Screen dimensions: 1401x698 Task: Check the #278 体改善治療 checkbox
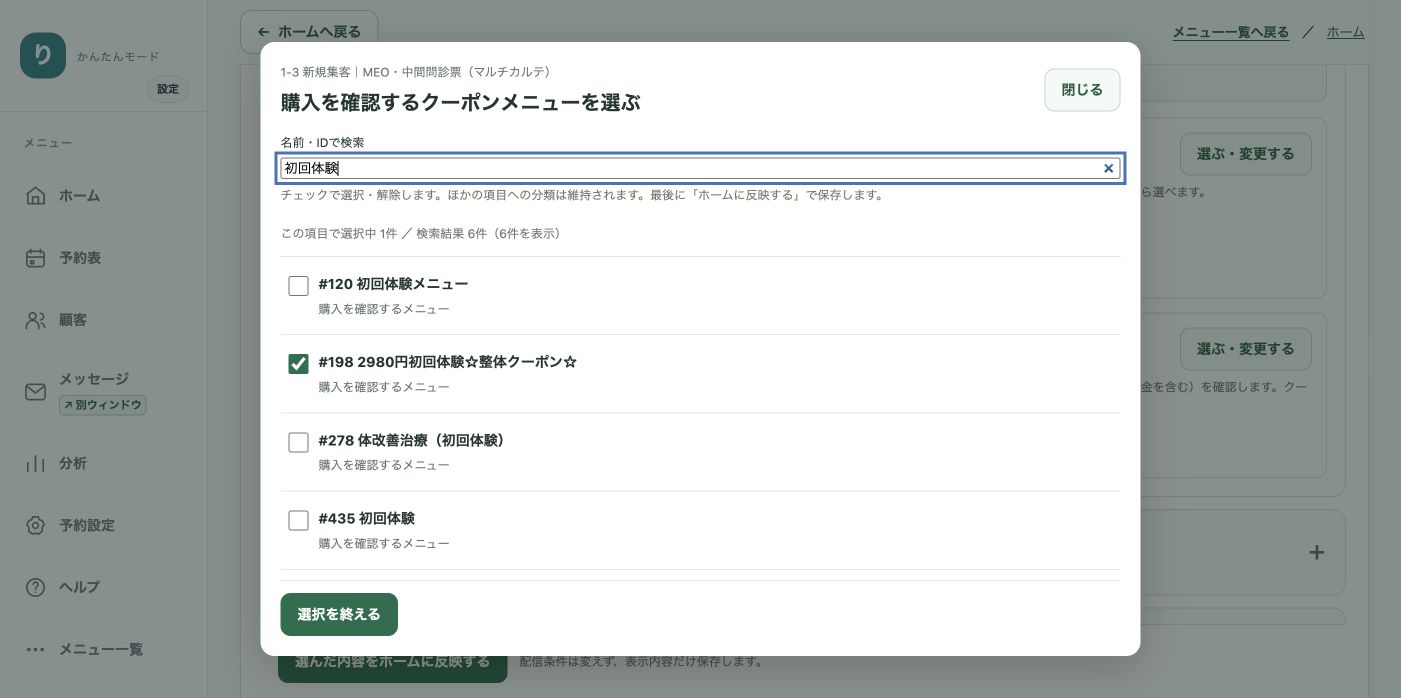tap(298, 442)
